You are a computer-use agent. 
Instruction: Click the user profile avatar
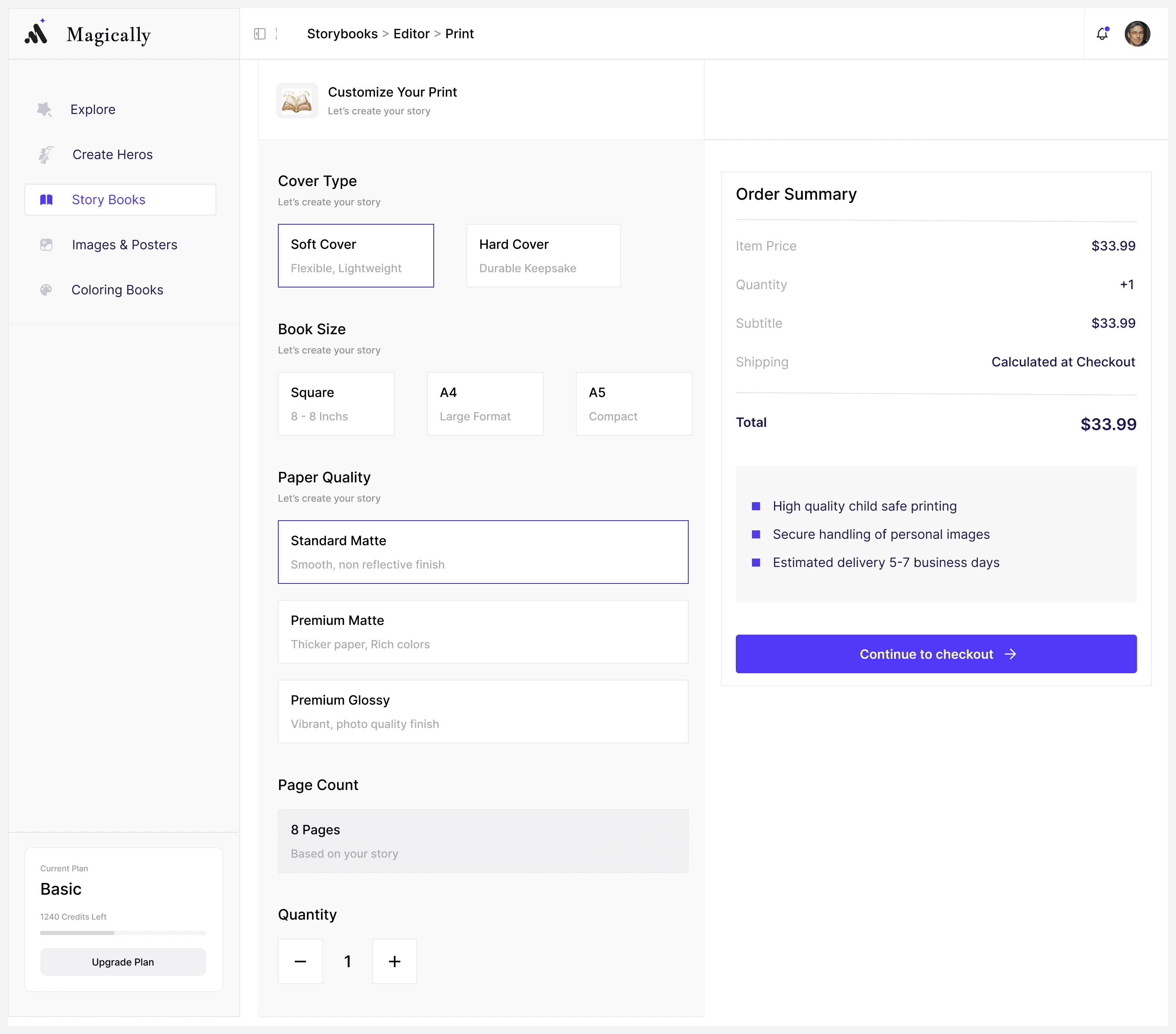[x=1137, y=34]
